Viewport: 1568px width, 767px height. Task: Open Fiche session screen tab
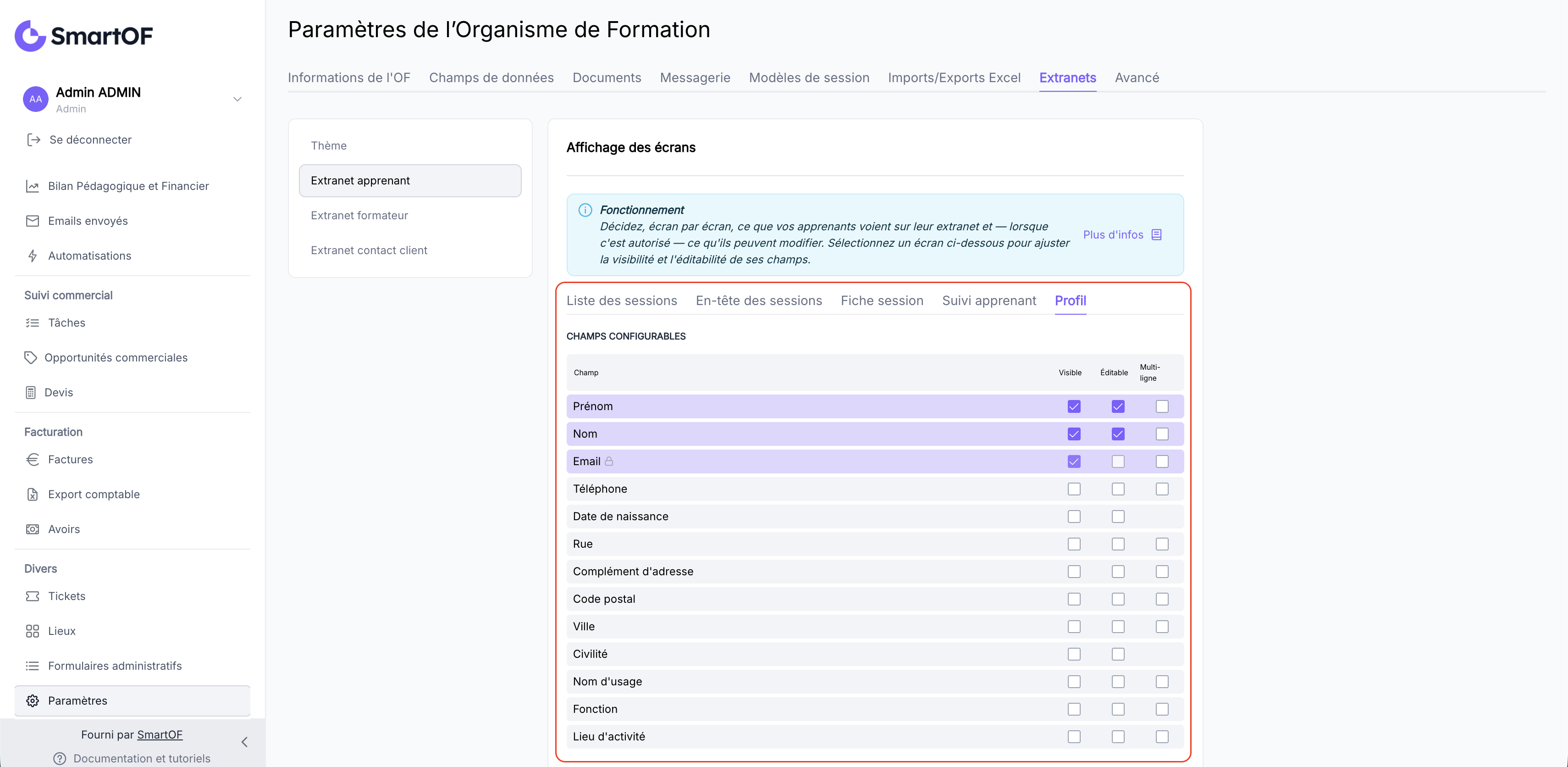881,300
